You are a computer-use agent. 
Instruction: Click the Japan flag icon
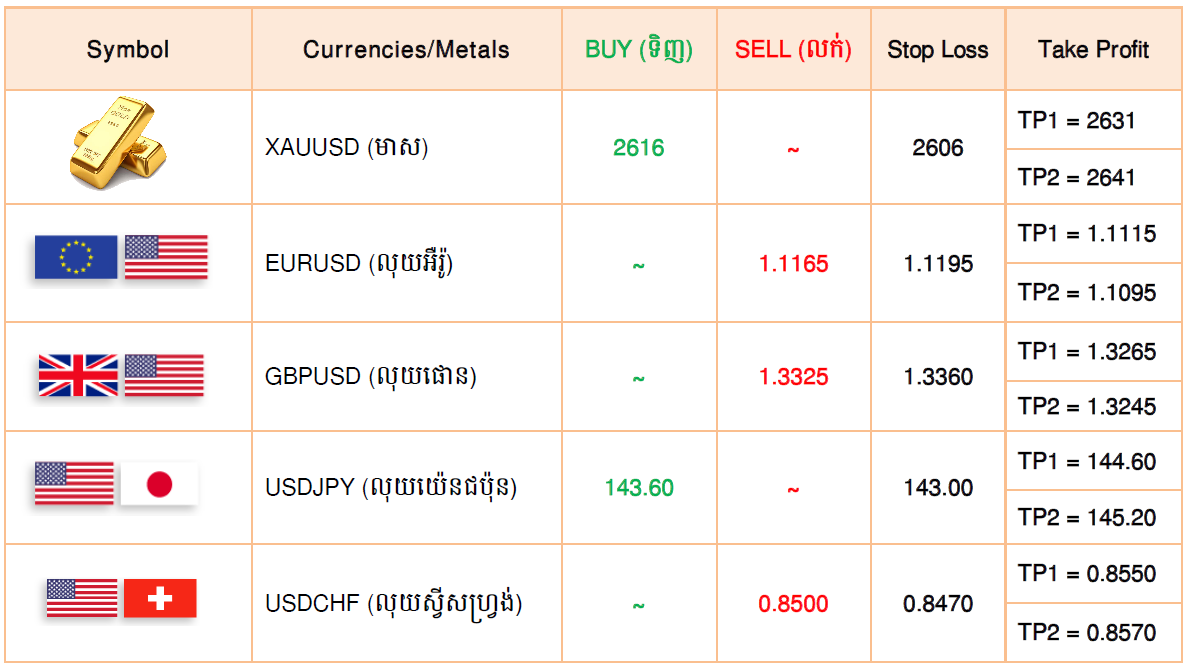(159, 484)
